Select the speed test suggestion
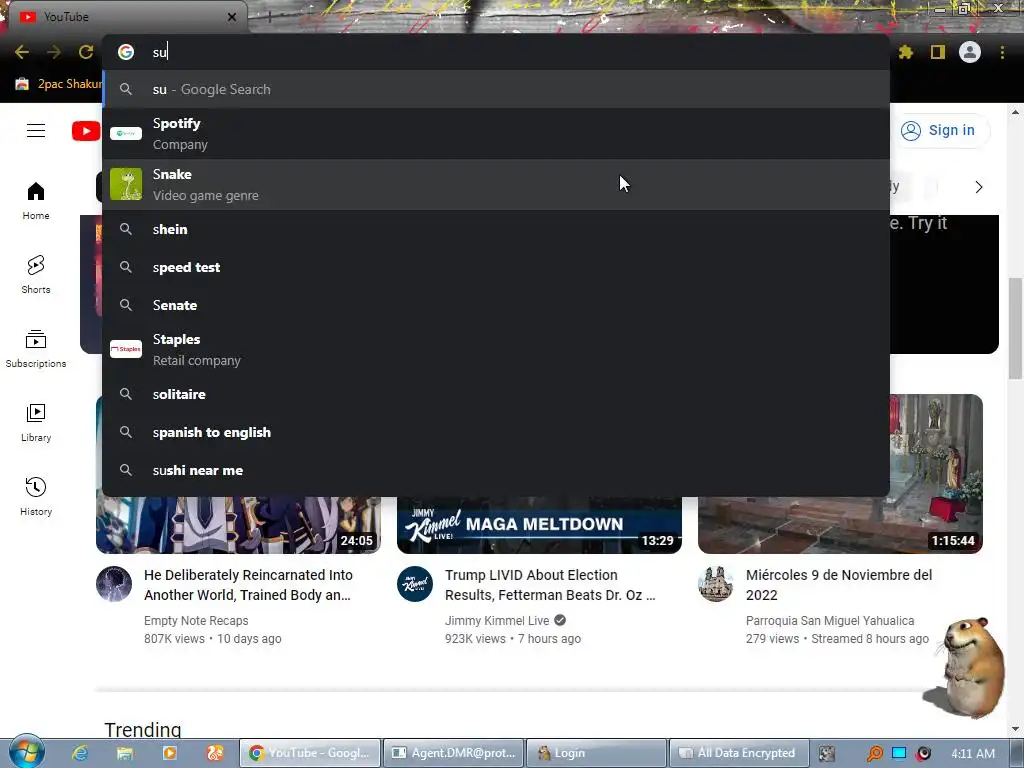This screenshot has width=1024, height=768. (x=496, y=267)
